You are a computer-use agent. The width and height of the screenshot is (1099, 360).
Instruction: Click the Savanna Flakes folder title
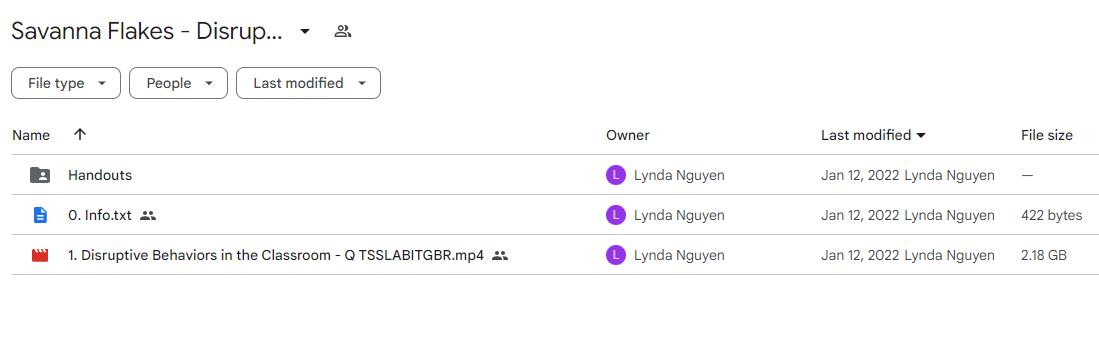click(146, 32)
